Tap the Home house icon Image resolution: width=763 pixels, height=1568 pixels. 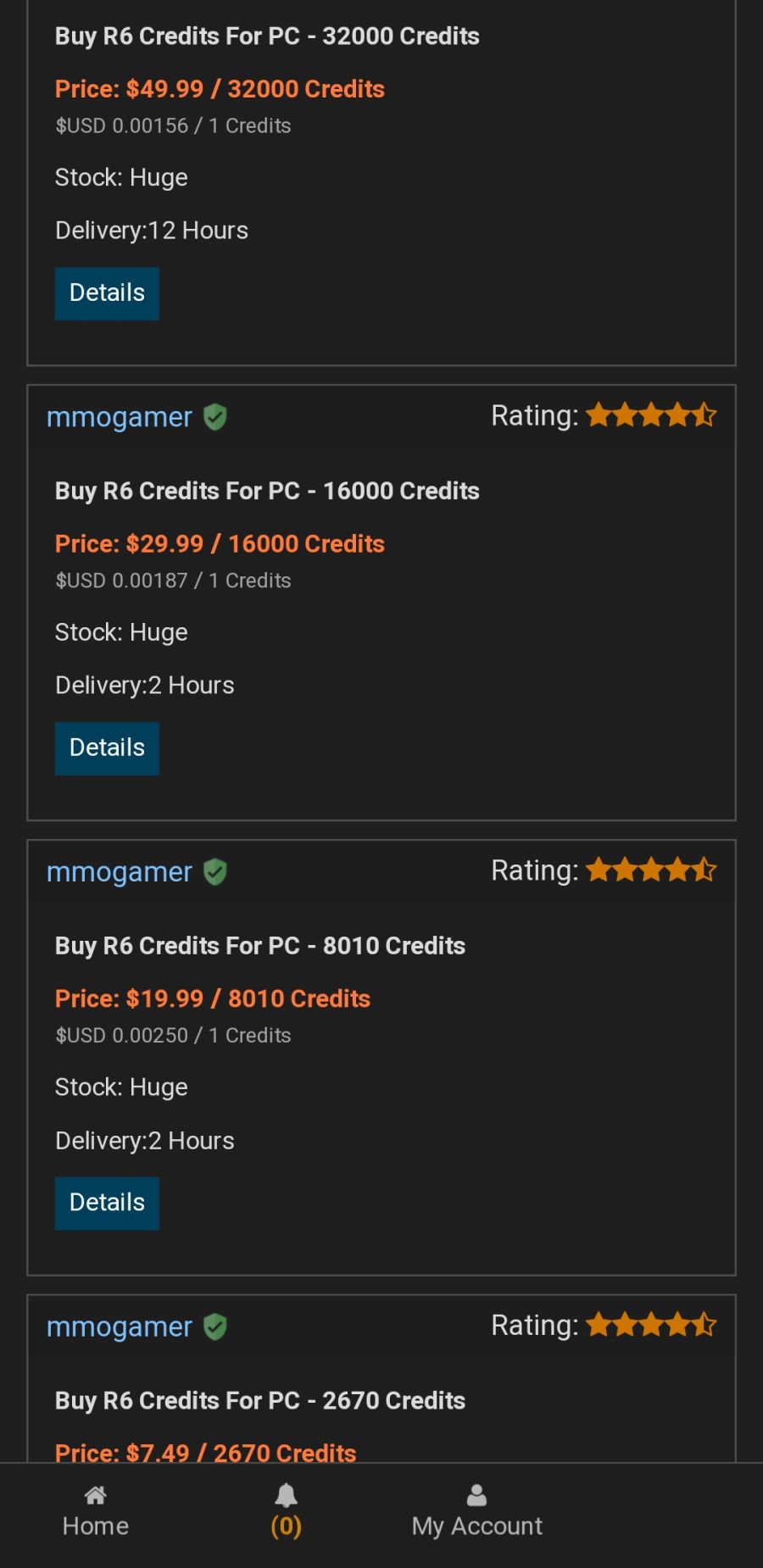click(96, 1495)
